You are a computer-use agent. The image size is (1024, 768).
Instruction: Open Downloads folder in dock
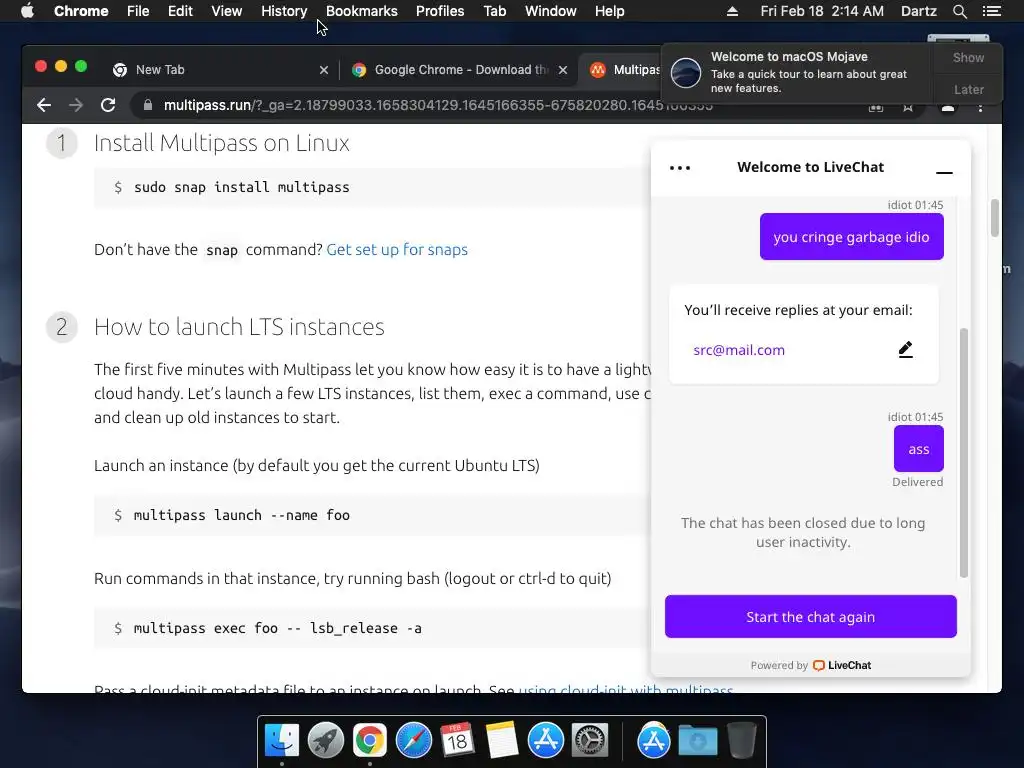coord(697,741)
